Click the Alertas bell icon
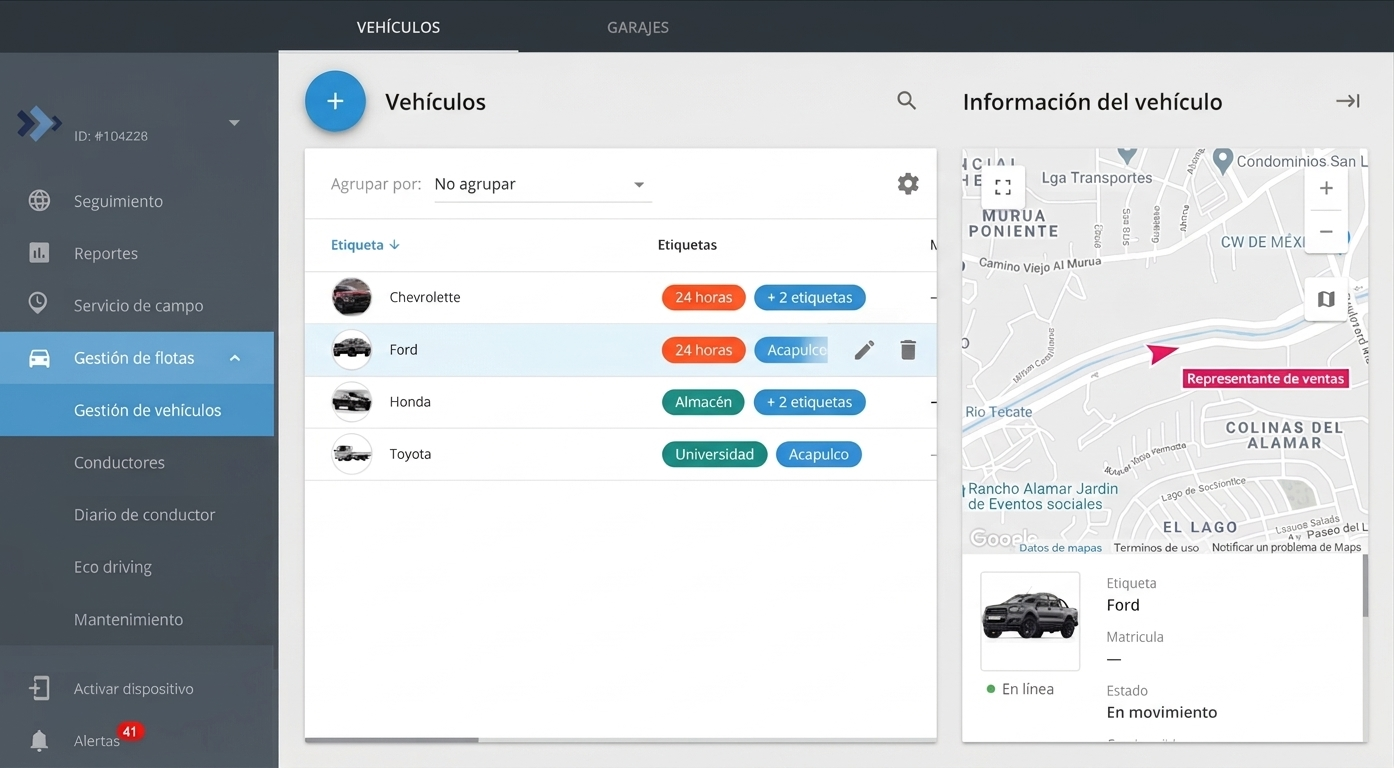The image size is (1394, 768). tap(39, 741)
